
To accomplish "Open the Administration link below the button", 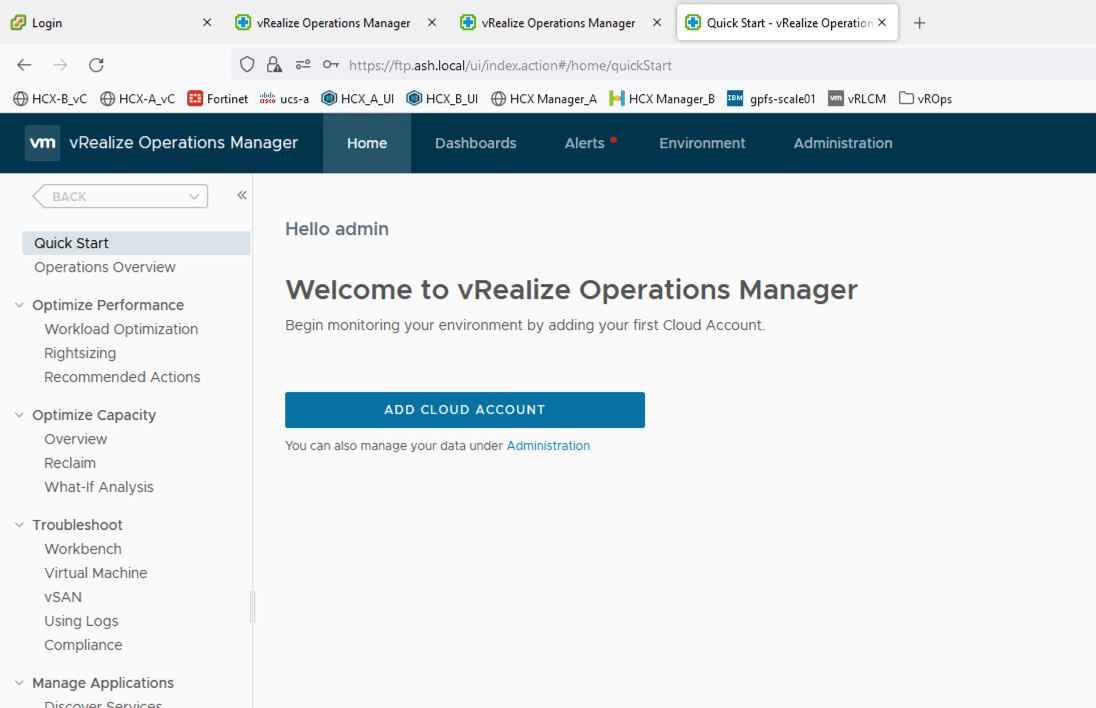I will pos(548,445).
